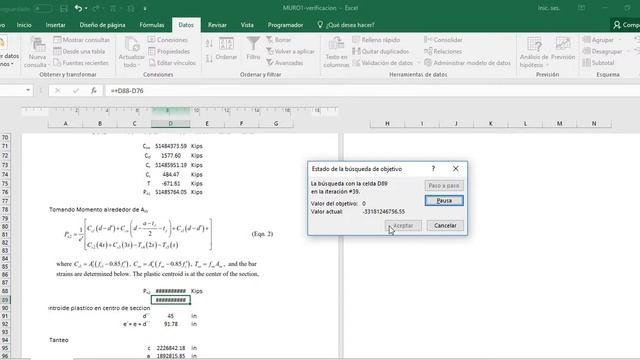Click the ¿Qué desea hacer? search box
This screenshot has height=360, width=640.
coord(346,25)
